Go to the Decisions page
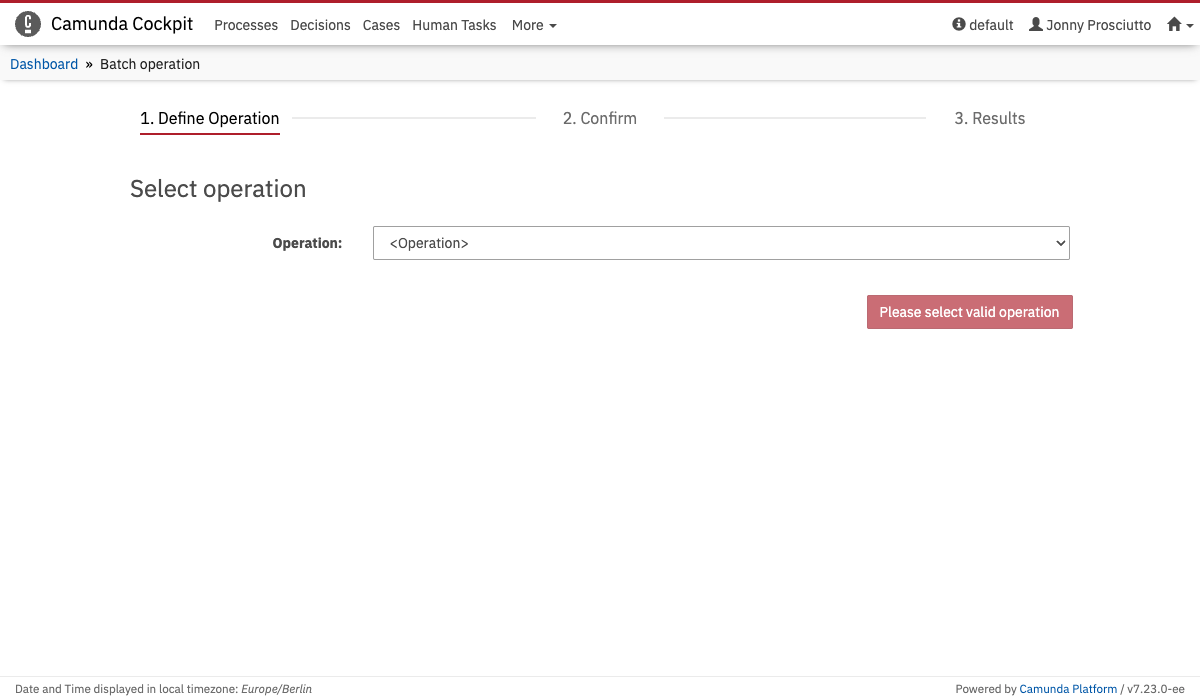 320,25
